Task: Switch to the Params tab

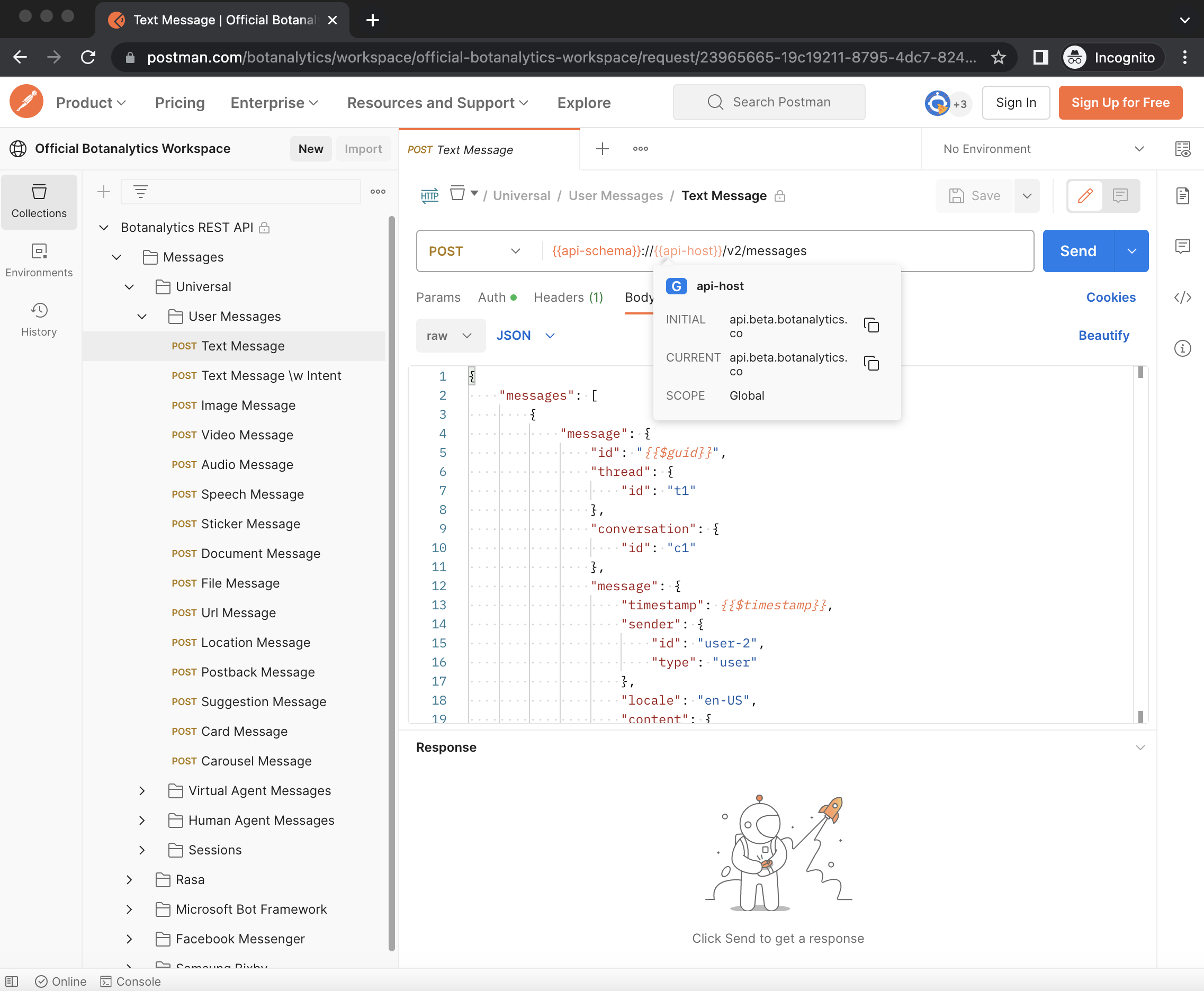Action: tap(438, 298)
